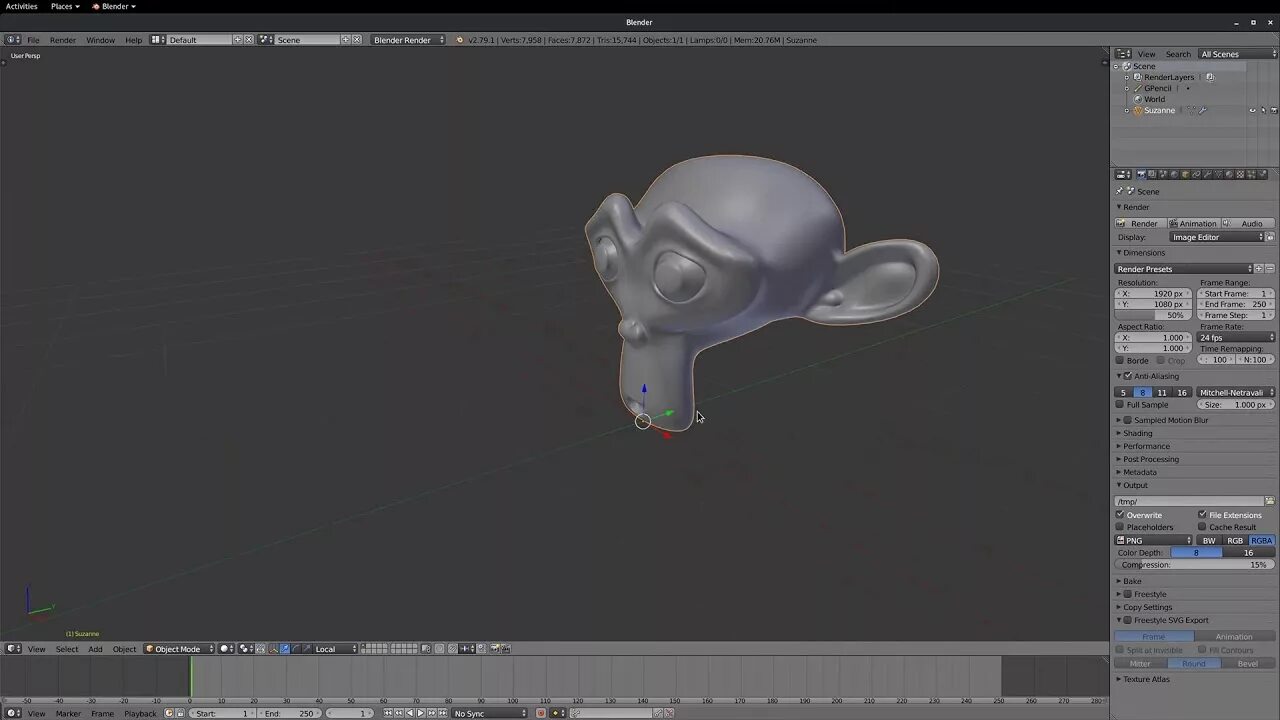The image size is (1280, 720).
Task: Click the remove render preset minus icon
Action: (x=1270, y=269)
